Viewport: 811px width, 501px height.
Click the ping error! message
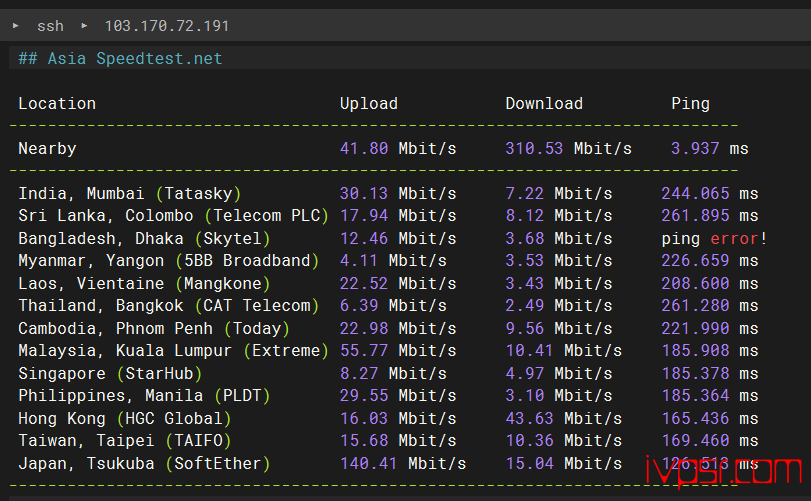(x=714, y=238)
